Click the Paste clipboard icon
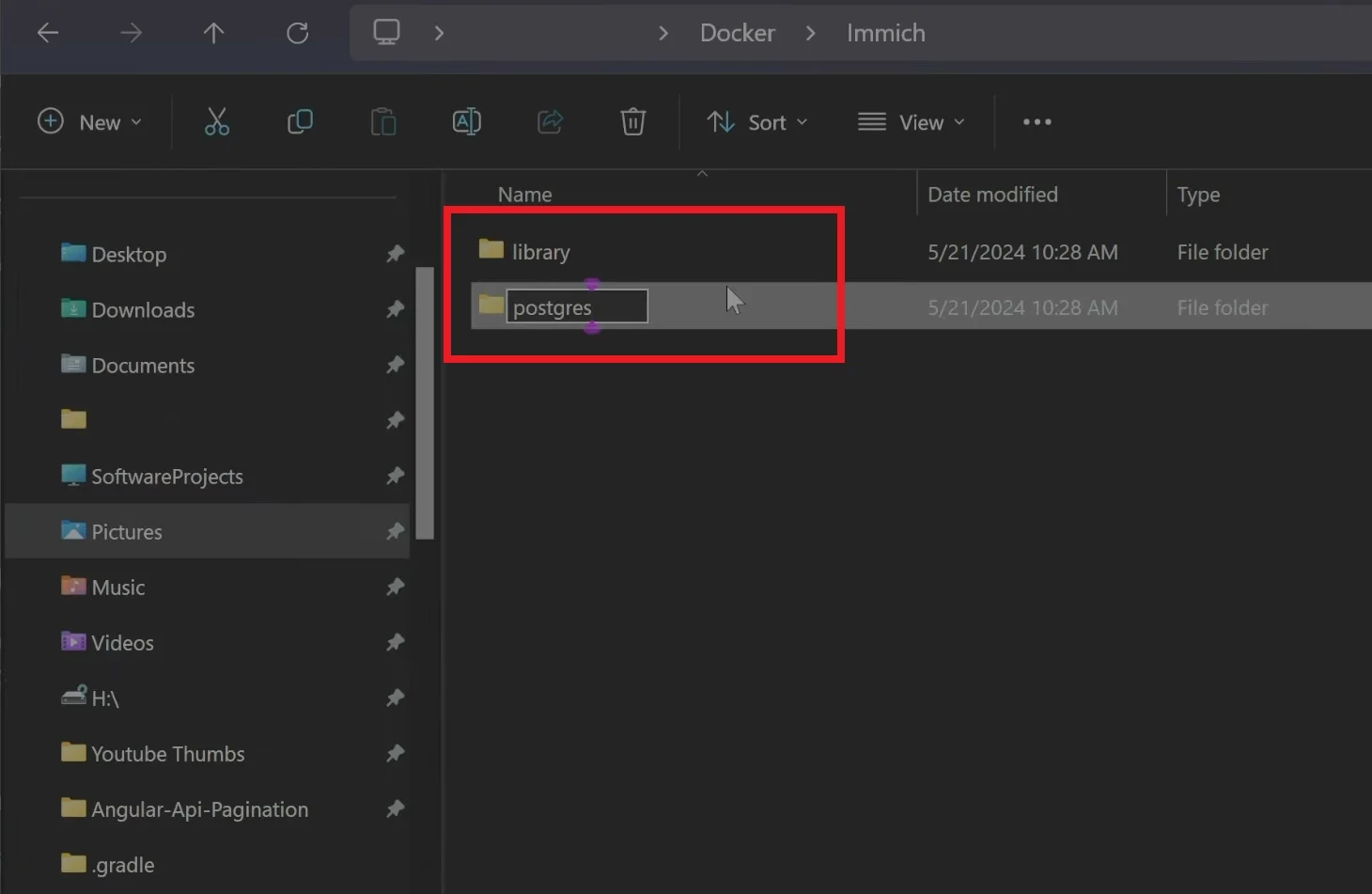Image resolution: width=1372 pixels, height=894 pixels. 383,122
